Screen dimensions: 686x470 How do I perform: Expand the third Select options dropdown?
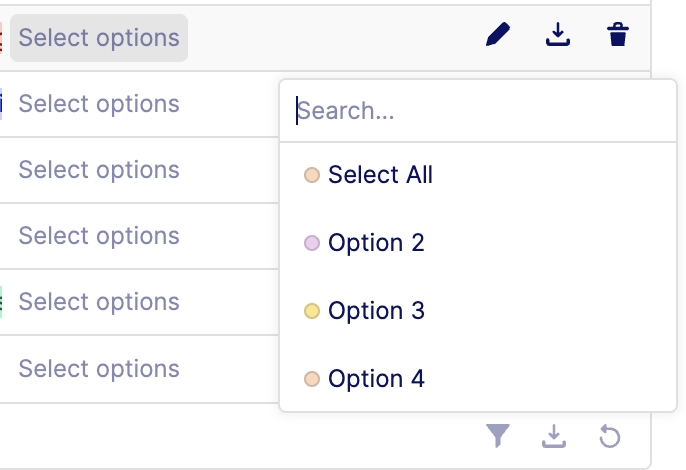[x=99, y=170]
